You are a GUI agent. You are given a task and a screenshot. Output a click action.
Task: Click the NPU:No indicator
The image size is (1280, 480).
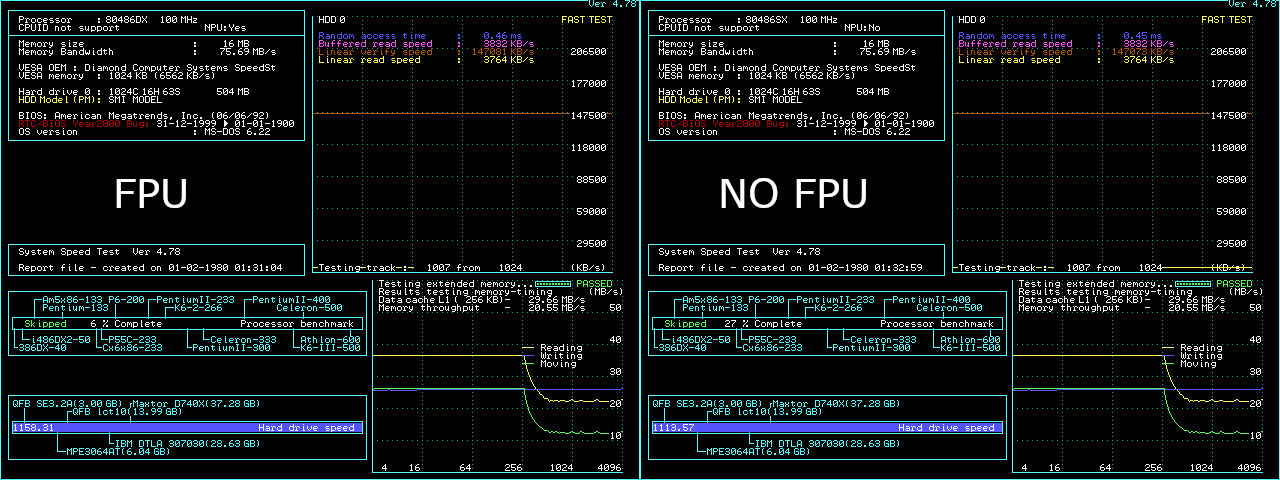tap(865, 28)
